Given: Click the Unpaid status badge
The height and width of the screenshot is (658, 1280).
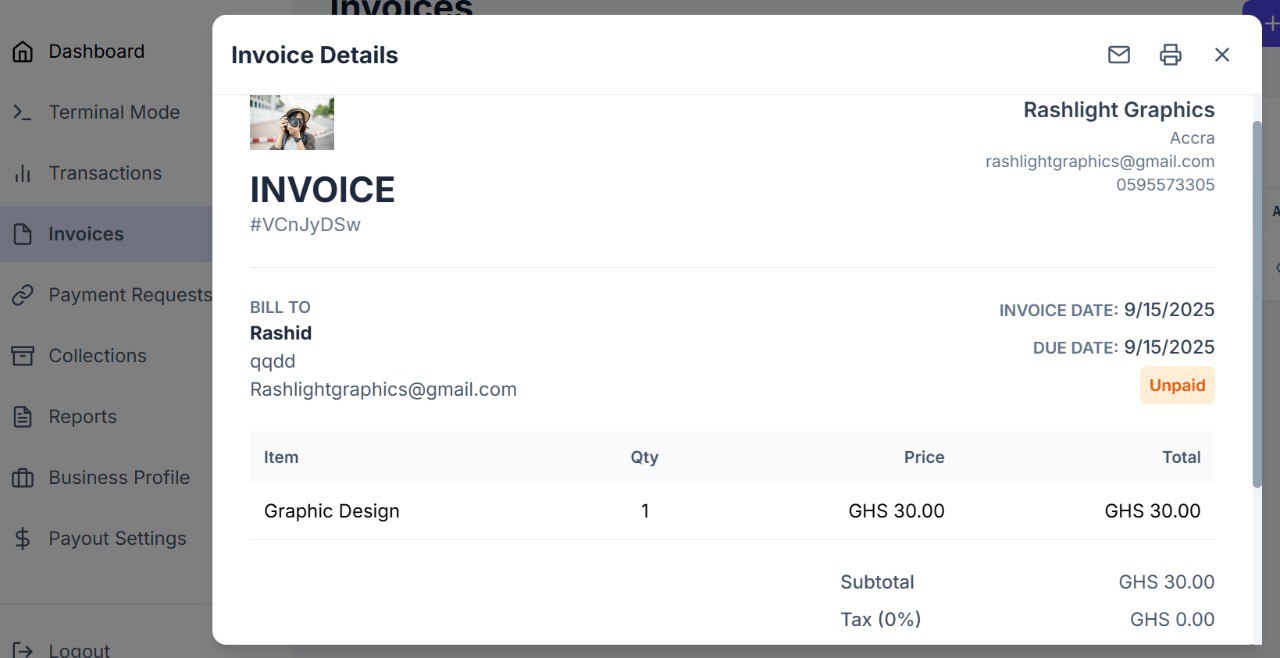Looking at the screenshot, I should (x=1177, y=385).
